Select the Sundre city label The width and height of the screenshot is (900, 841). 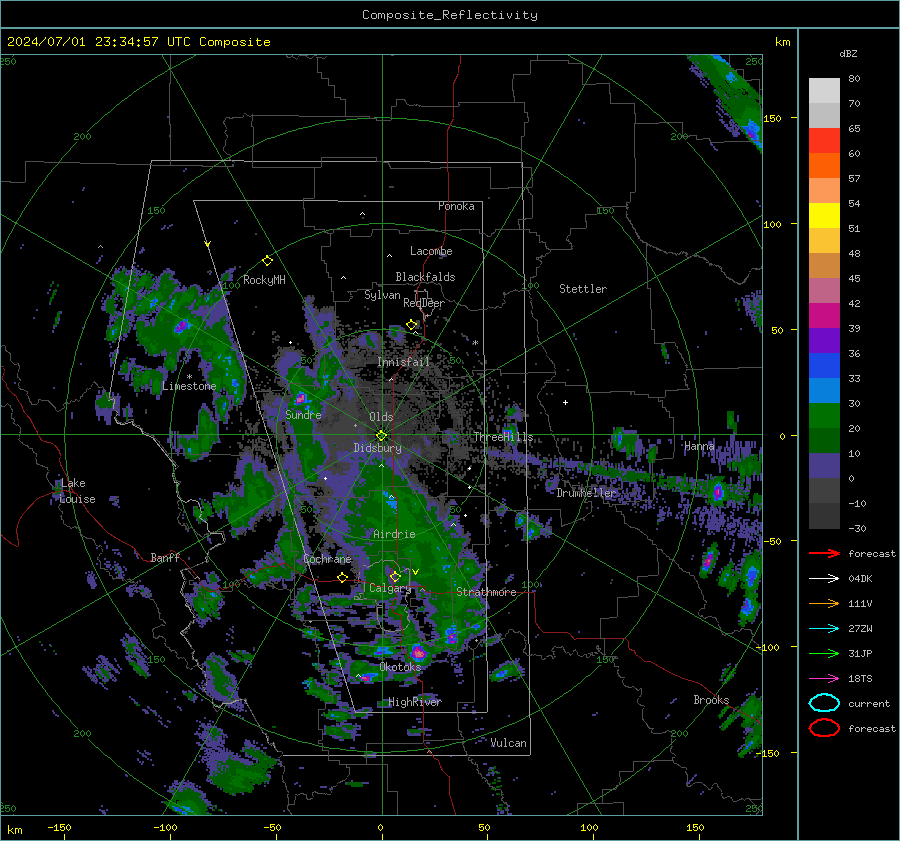(x=303, y=414)
